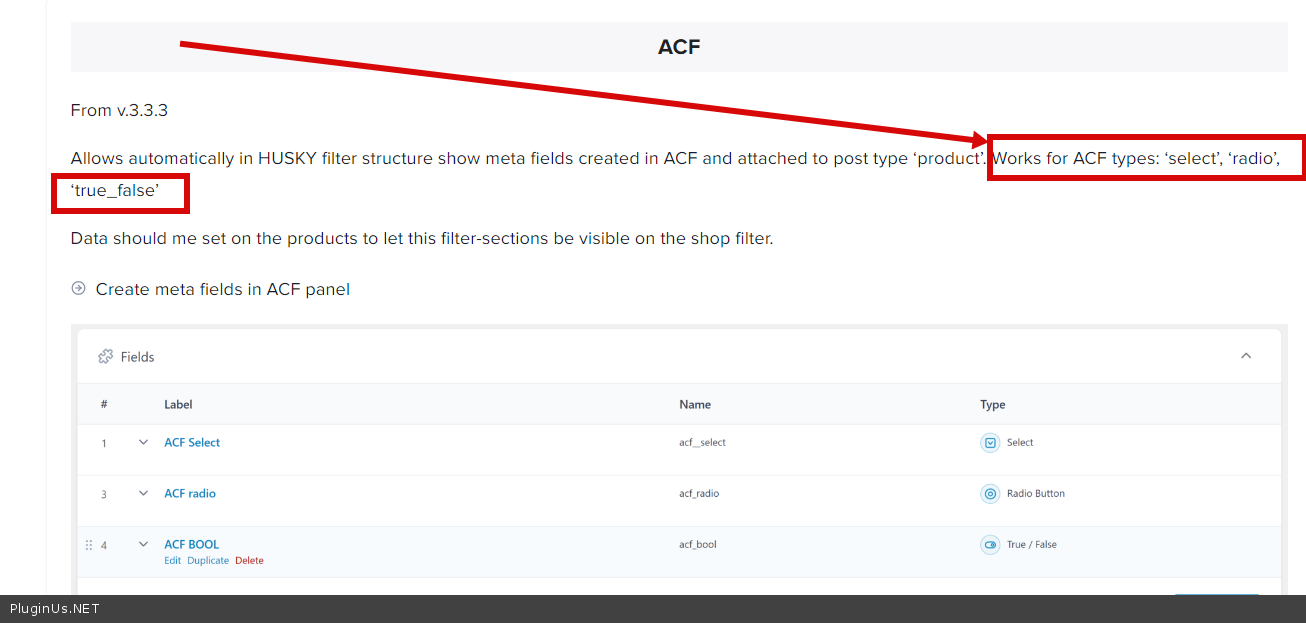Image resolution: width=1306 pixels, height=623 pixels.
Task: Delete the ACF BOOL field
Action: [249, 561]
